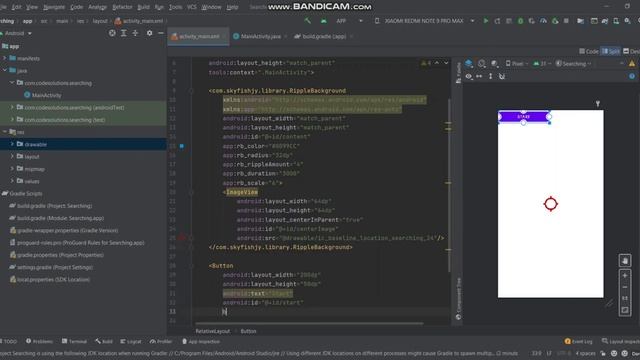This screenshot has height=360, width=640.
Task: Open the Event Log
Action: [x=578, y=341]
